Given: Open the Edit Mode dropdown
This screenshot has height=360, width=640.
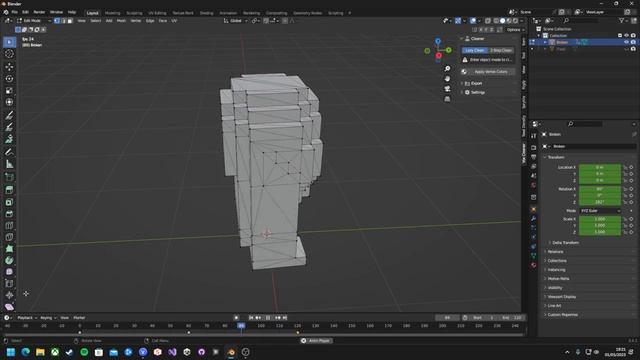Looking at the screenshot, I should point(33,20).
